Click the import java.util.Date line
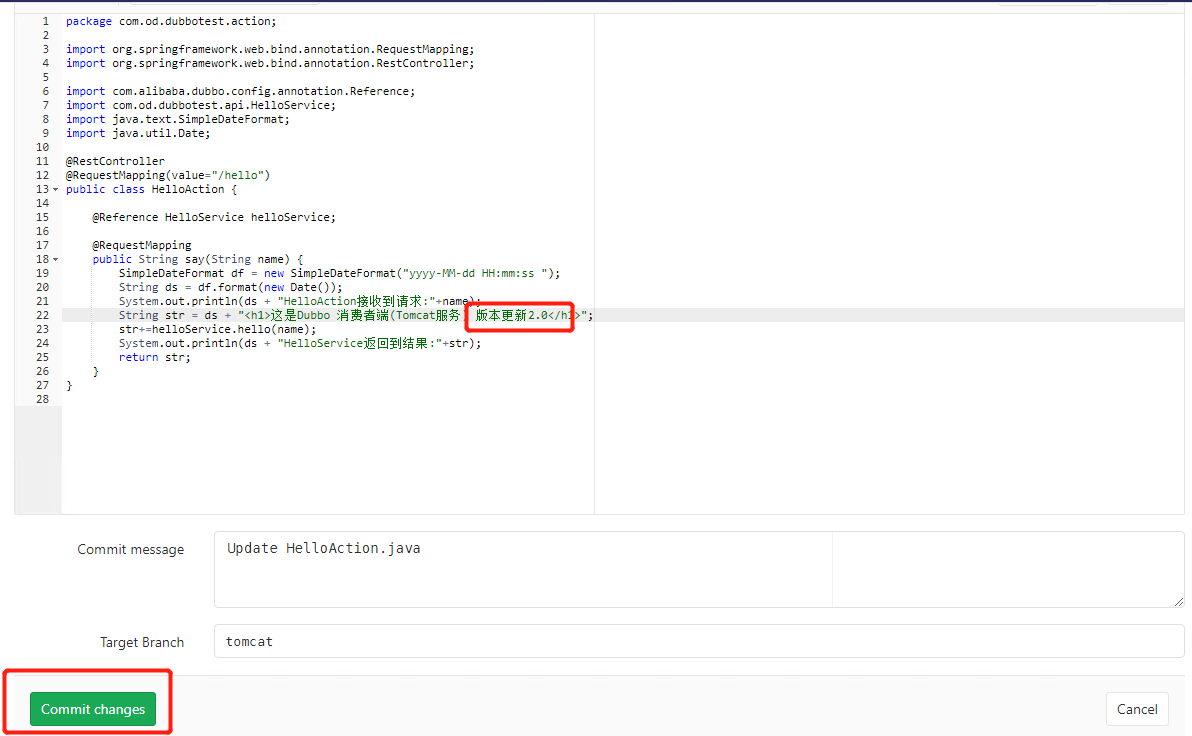Screen dimensions: 1192x736 click(138, 133)
